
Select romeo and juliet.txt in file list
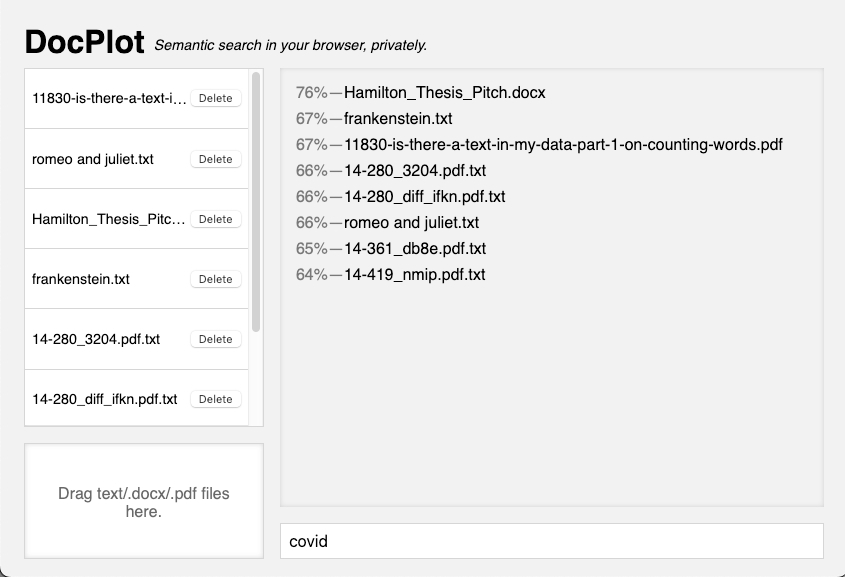point(93,159)
